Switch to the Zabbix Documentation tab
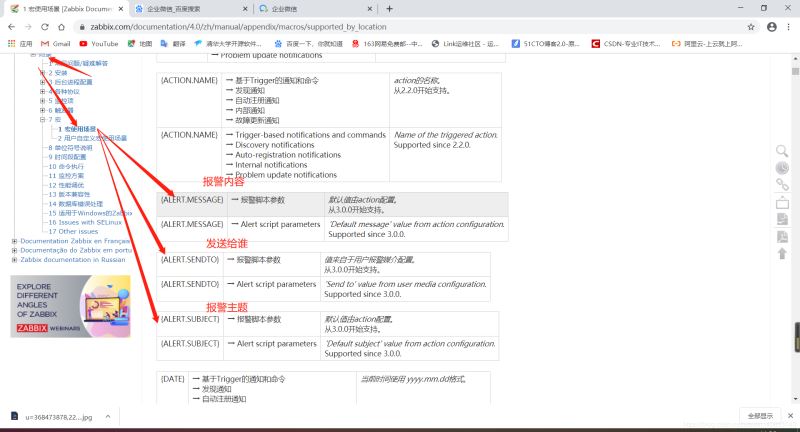The height and width of the screenshot is (432, 800). tap(66, 9)
